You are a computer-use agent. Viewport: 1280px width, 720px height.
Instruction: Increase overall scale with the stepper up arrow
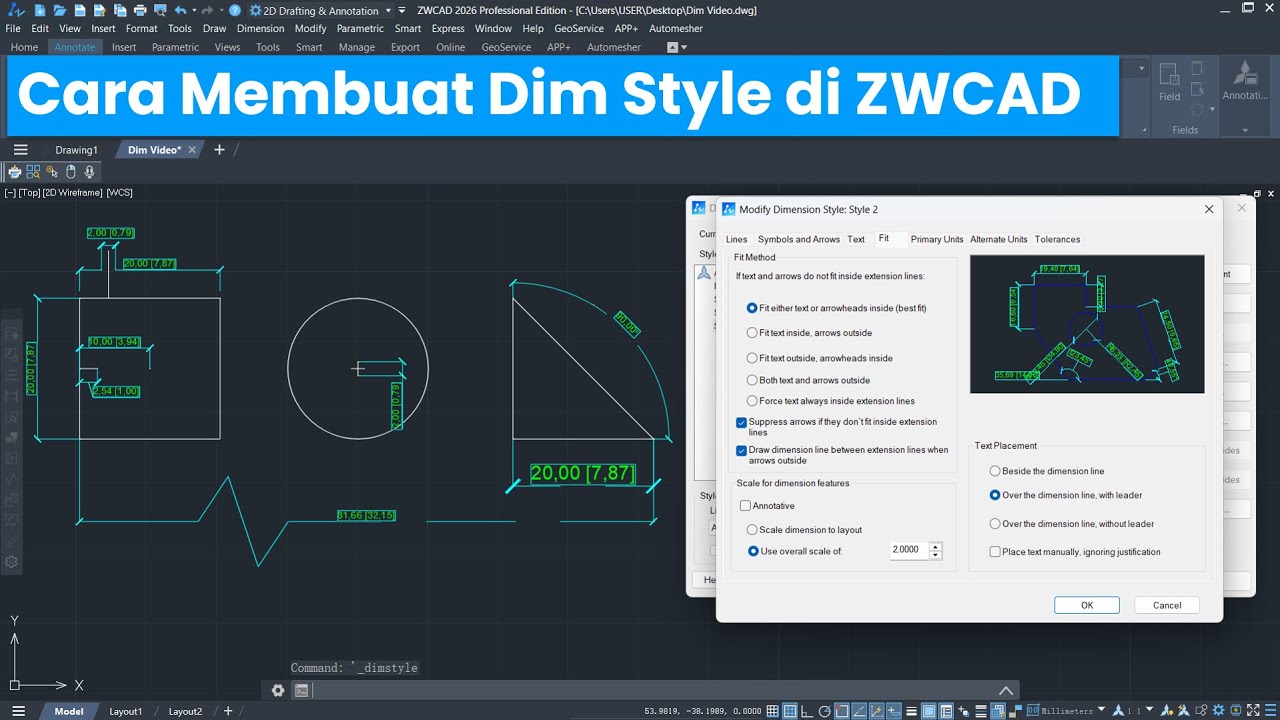tap(936, 546)
